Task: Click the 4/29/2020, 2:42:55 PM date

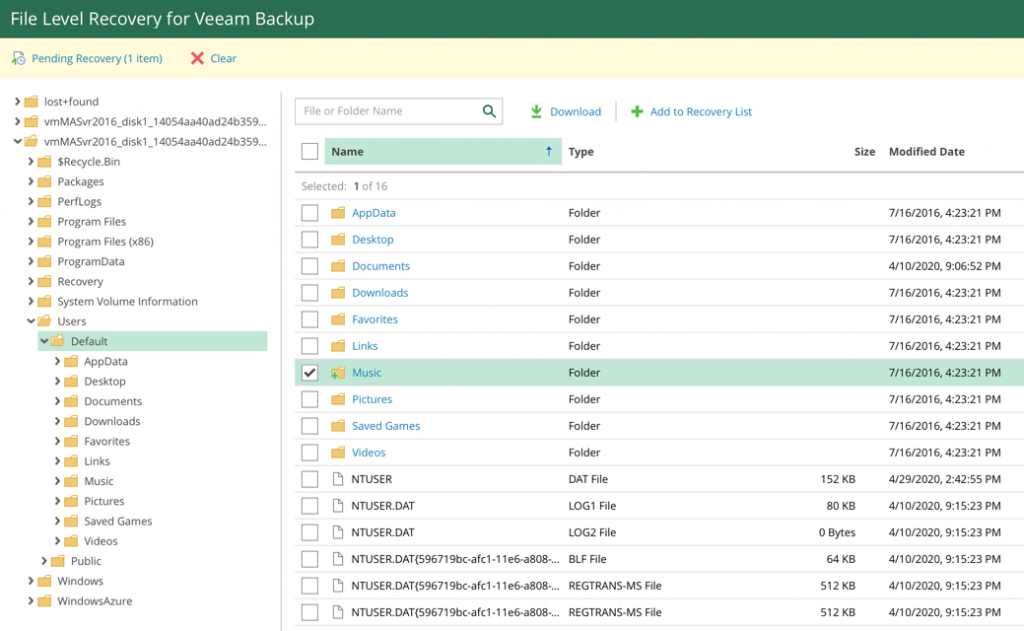Action: coord(944,479)
